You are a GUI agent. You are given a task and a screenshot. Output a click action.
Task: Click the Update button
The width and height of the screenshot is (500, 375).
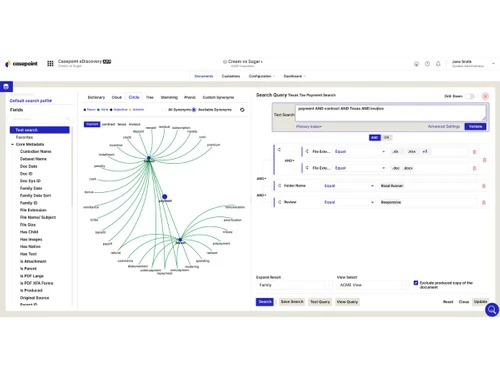pyautogui.click(x=480, y=302)
